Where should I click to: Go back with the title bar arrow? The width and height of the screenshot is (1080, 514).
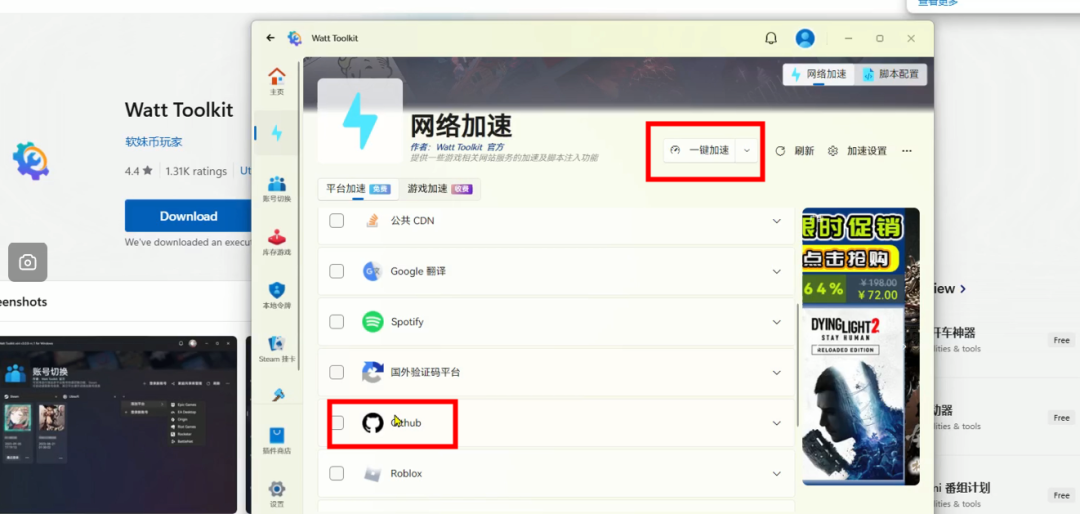pyautogui.click(x=271, y=38)
